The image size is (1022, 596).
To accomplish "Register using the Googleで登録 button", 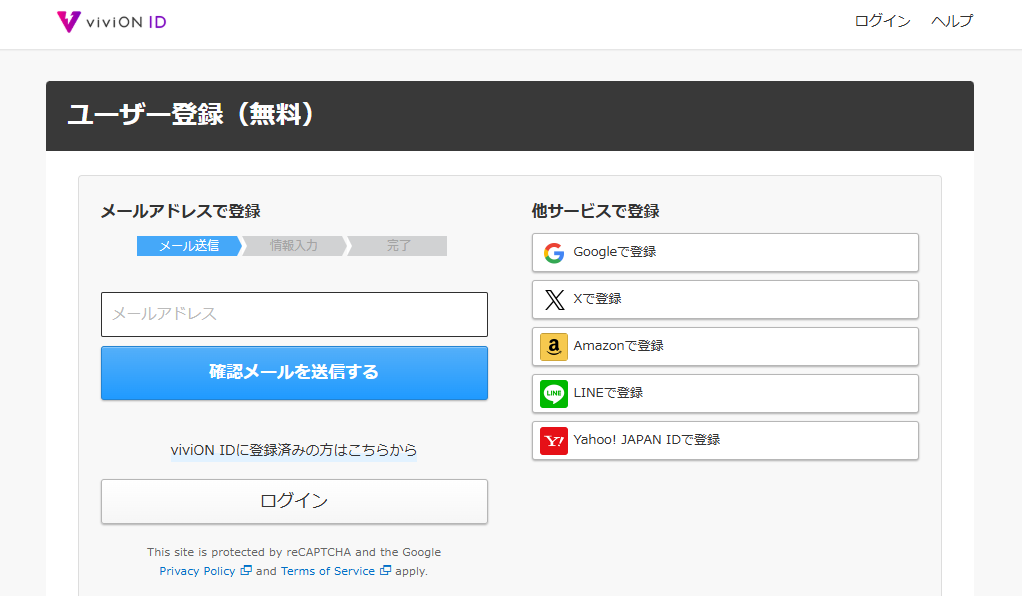I will click(x=725, y=253).
